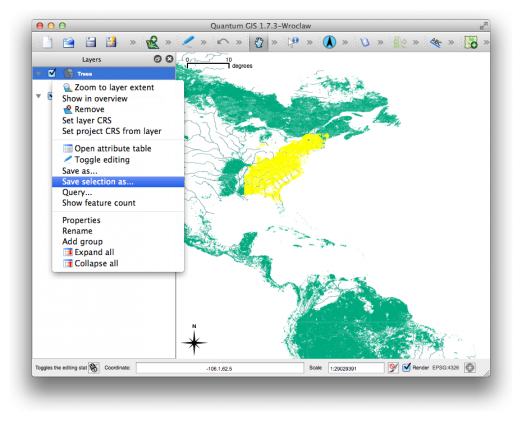The image size is (522, 421).
Task: Click the Add Vector Layer icon
Action: click(153, 42)
